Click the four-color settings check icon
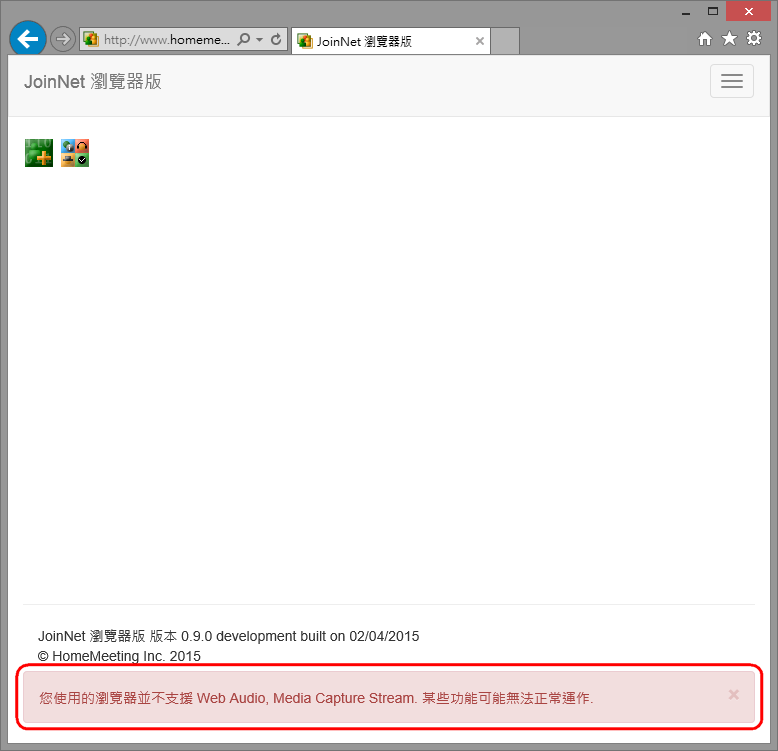Image resolution: width=778 pixels, height=751 pixels. click(75, 153)
